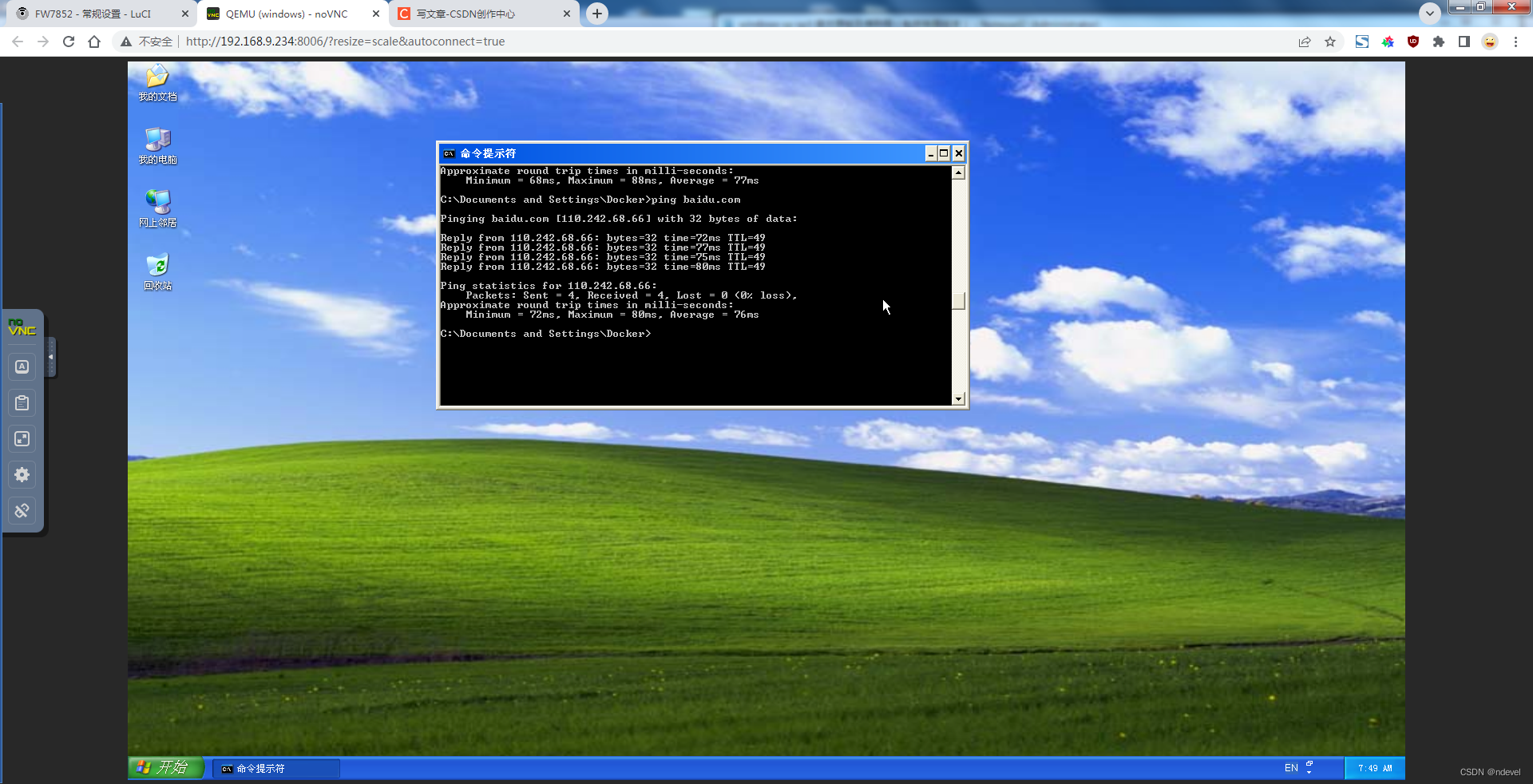Viewport: 1533px width, 784px height.
Task: Click the command prompt scrollbar thumb
Action: tap(959, 301)
